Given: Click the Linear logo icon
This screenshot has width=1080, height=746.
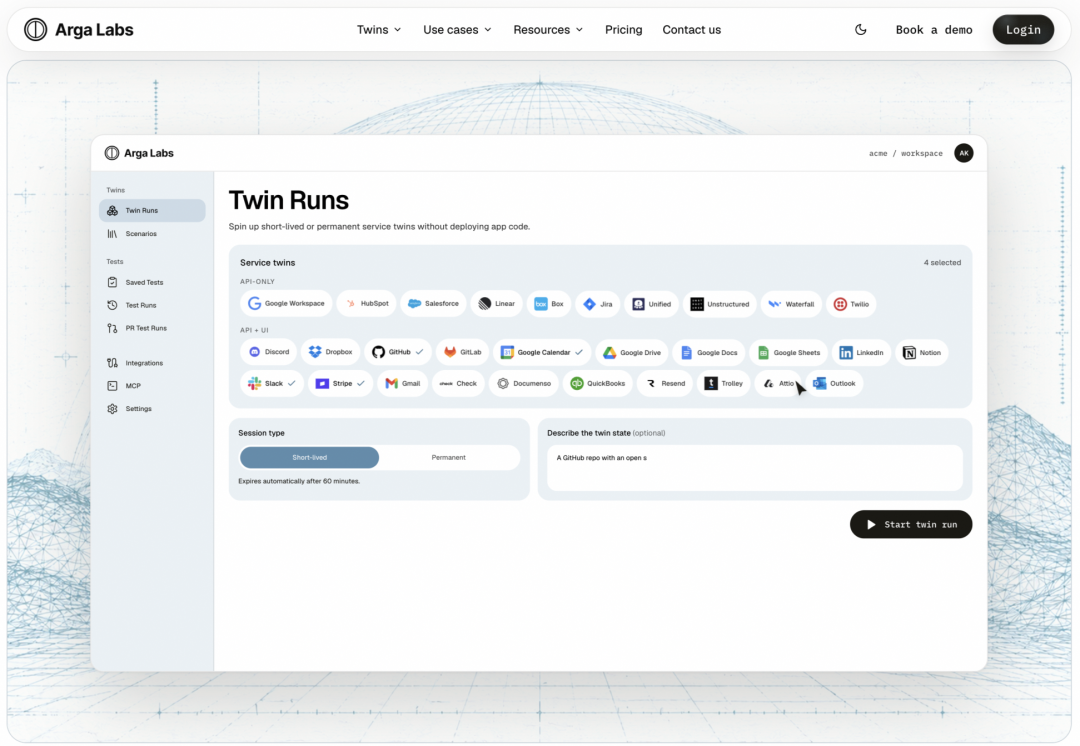Looking at the screenshot, I should pyautogui.click(x=485, y=304).
